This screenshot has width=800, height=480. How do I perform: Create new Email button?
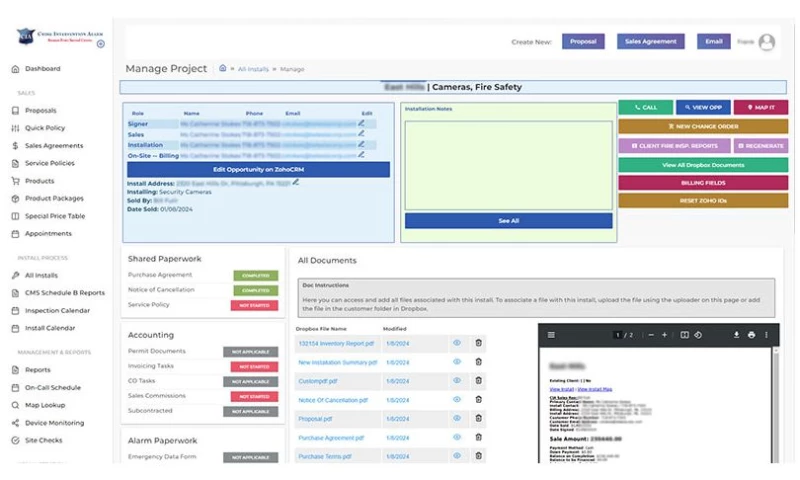[713, 42]
